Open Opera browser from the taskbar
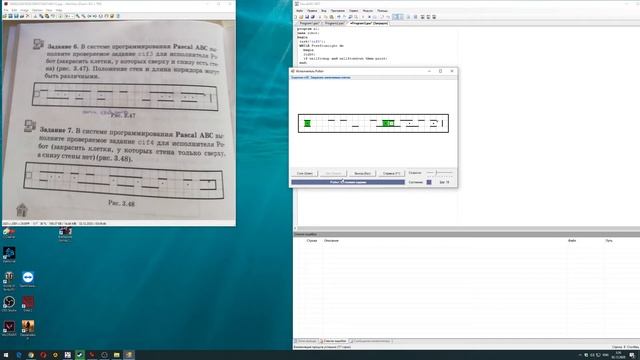640x360 pixels. pos(43,355)
